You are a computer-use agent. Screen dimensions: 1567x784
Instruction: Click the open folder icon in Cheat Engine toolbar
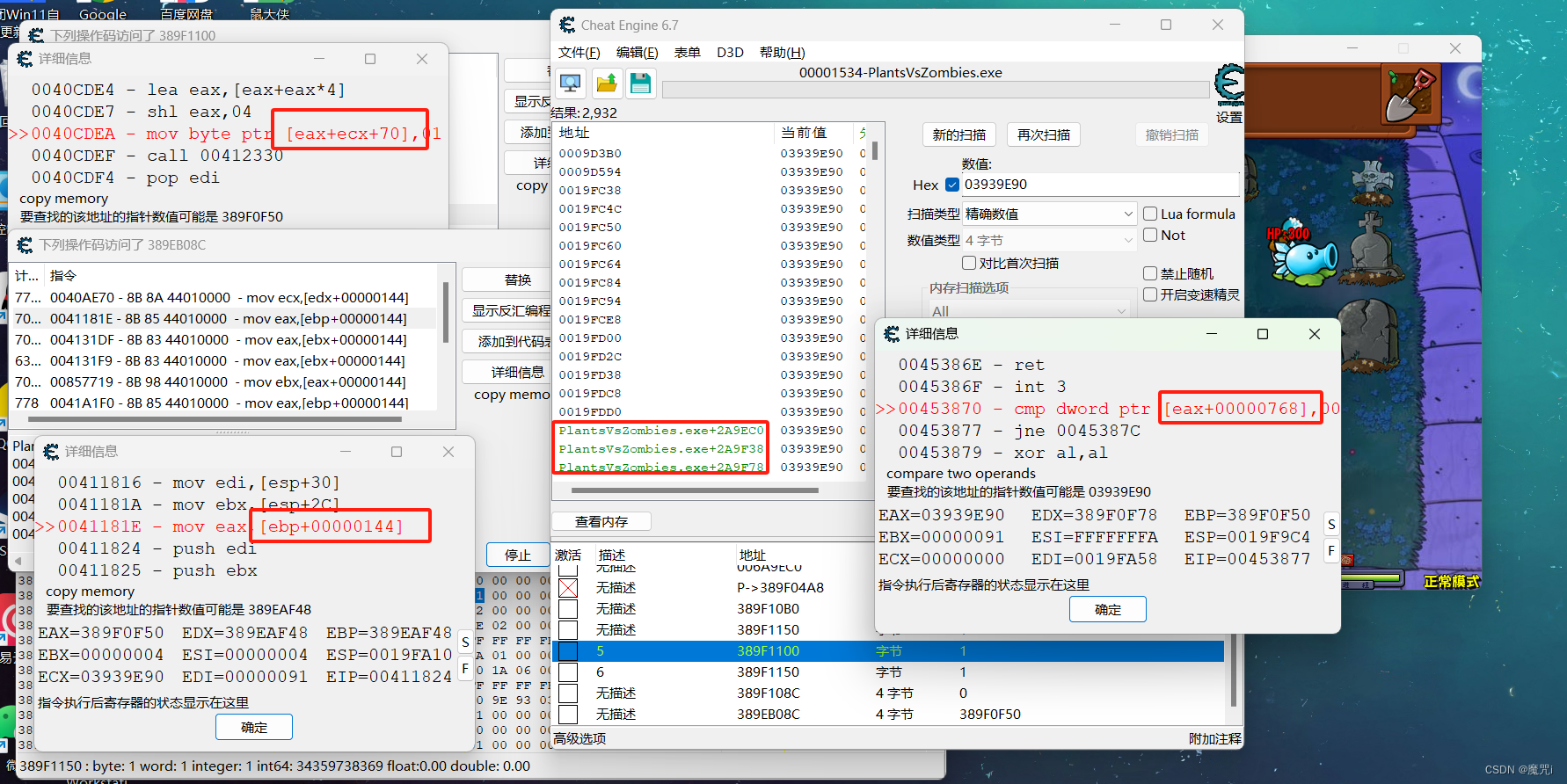click(606, 83)
